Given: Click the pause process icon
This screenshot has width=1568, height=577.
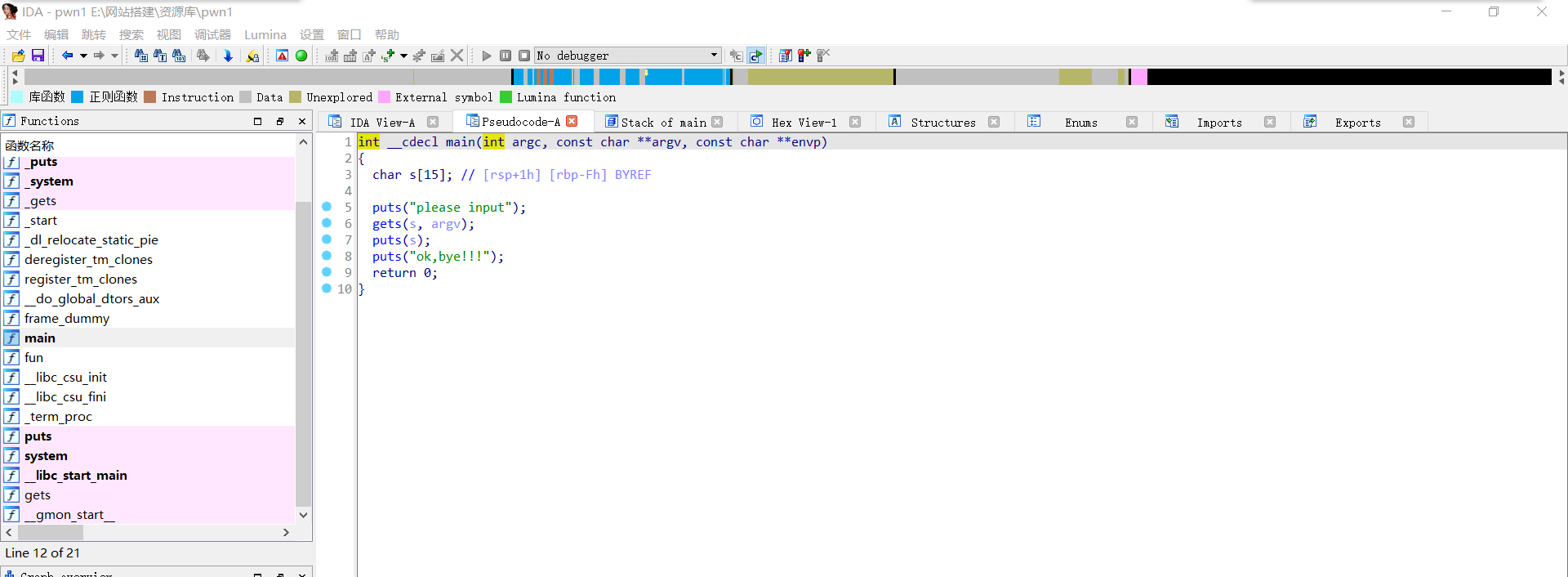Looking at the screenshot, I should (x=506, y=56).
